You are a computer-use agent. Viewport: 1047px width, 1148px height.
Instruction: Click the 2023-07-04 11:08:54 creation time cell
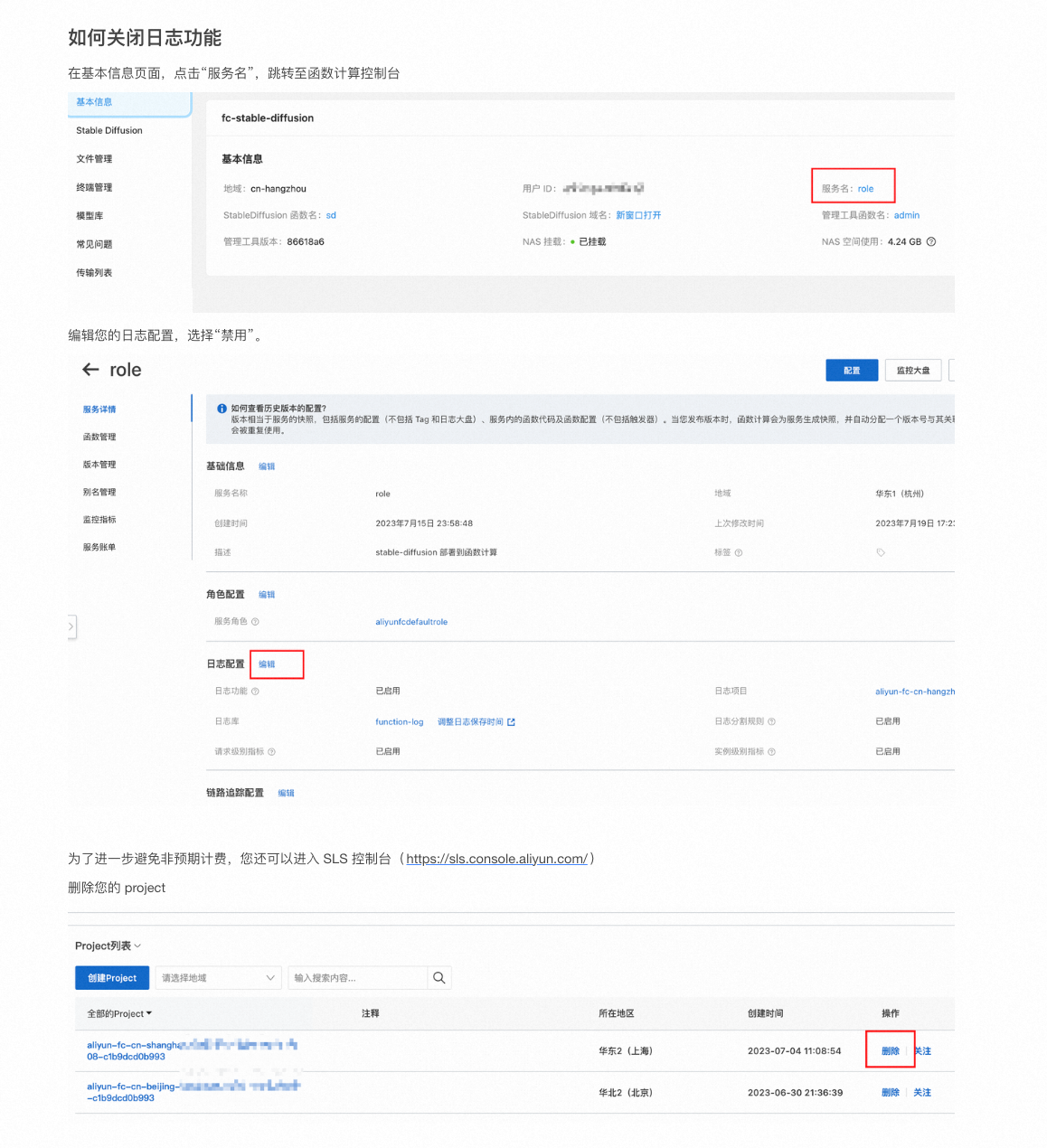tap(794, 1051)
